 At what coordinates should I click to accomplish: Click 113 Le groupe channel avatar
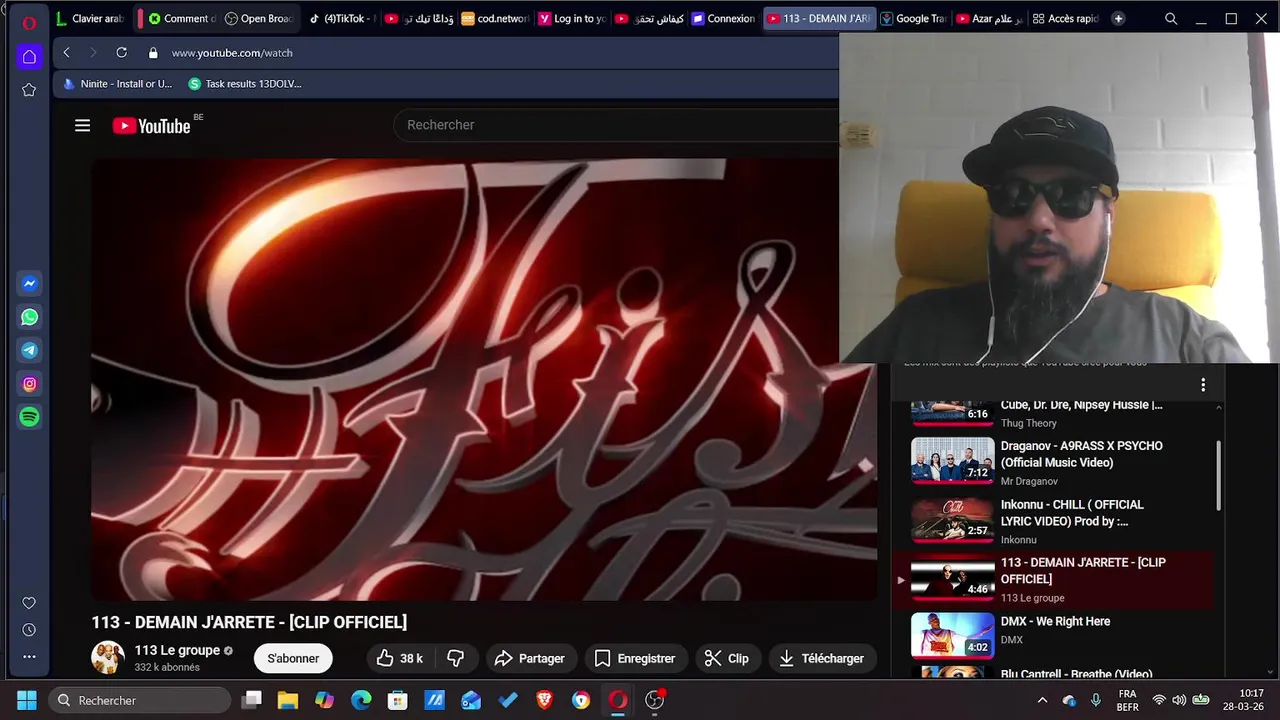(x=108, y=657)
